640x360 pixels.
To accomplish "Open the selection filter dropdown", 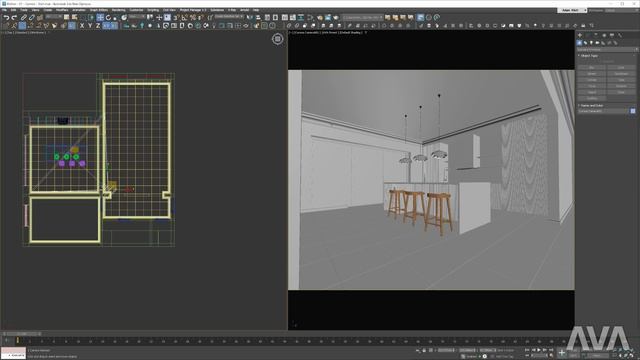I will (53, 17).
